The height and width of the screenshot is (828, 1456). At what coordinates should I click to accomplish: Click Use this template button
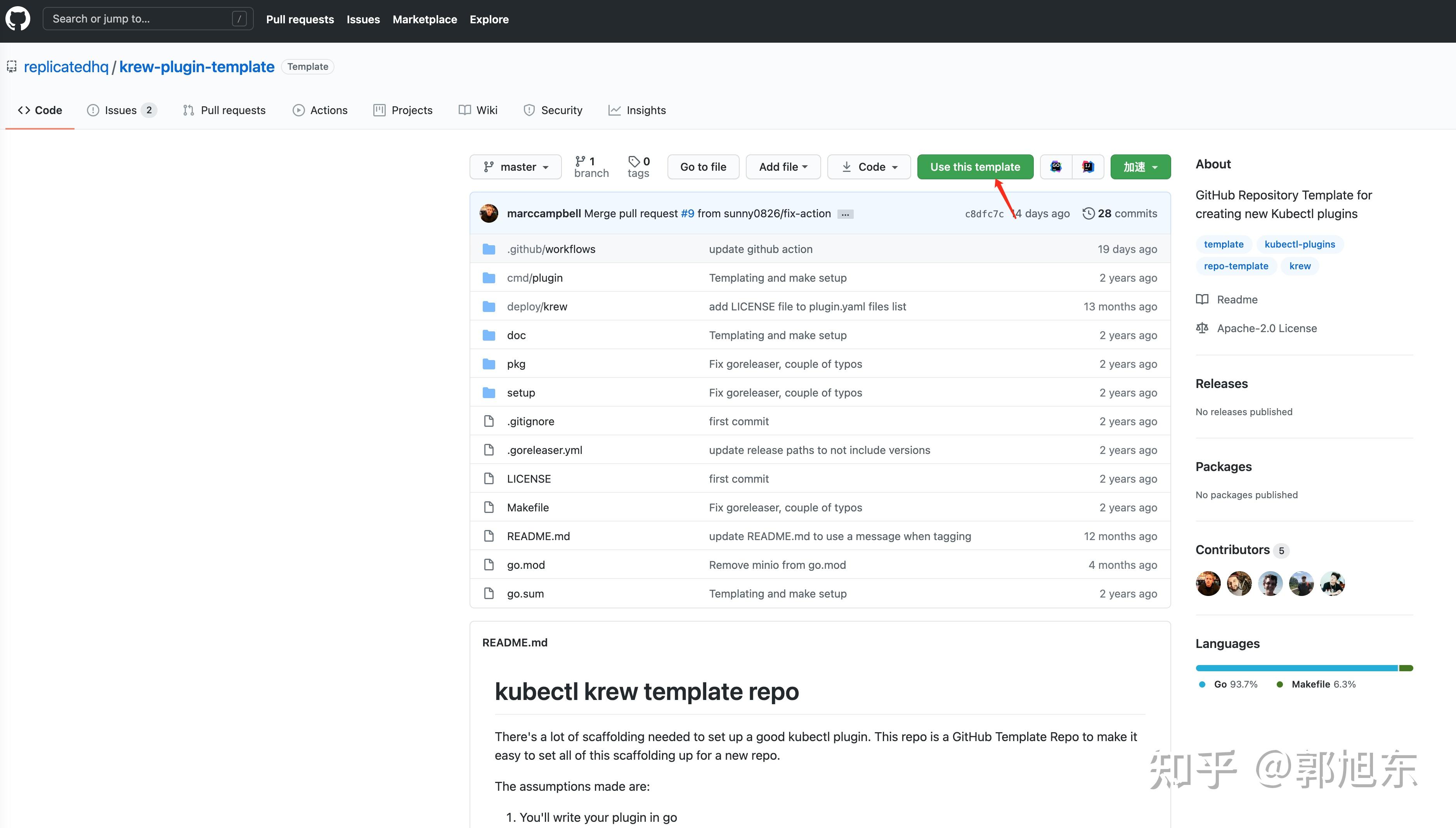975,166
